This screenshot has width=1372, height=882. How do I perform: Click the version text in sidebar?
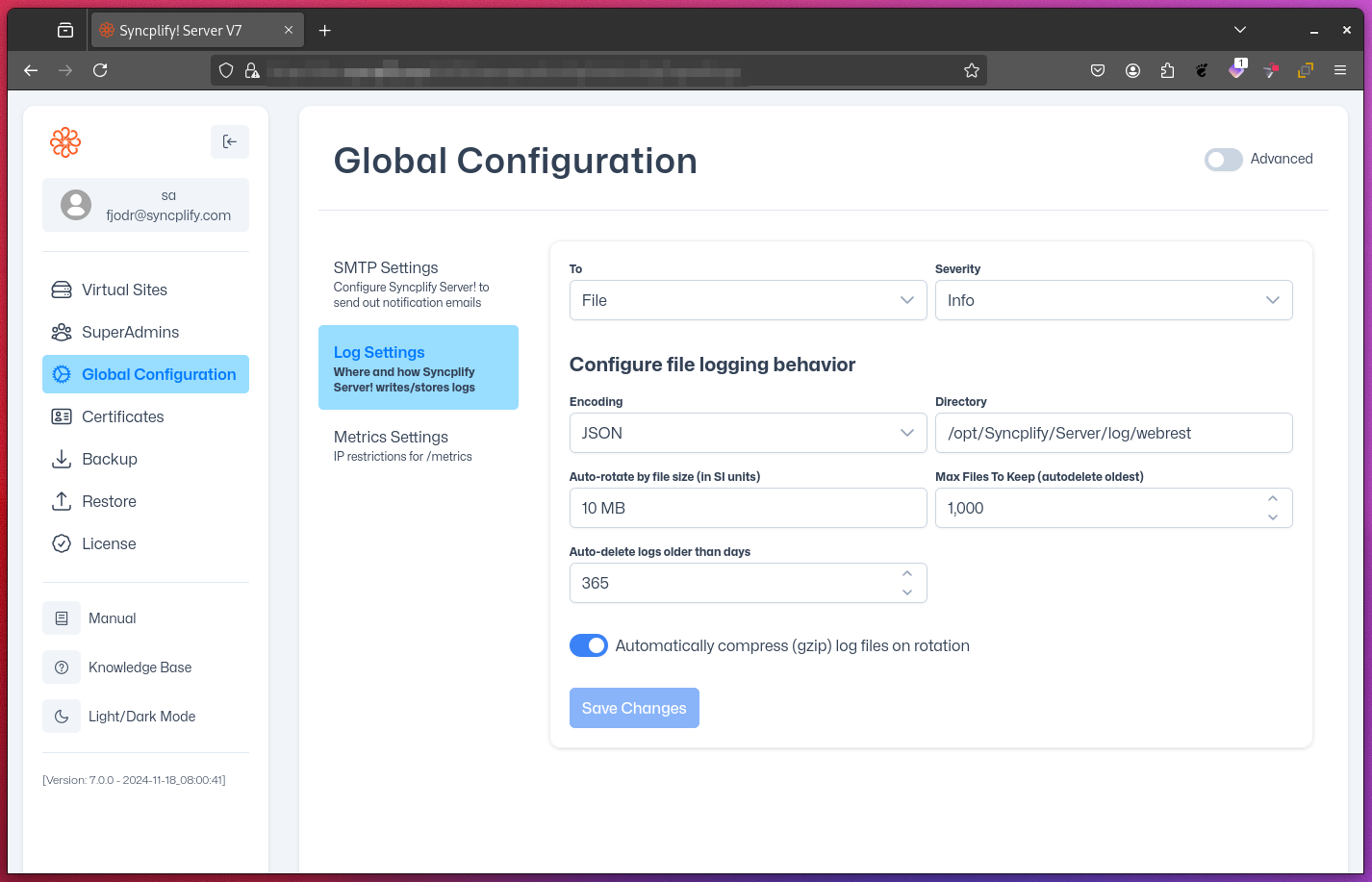tap(134, 780)
